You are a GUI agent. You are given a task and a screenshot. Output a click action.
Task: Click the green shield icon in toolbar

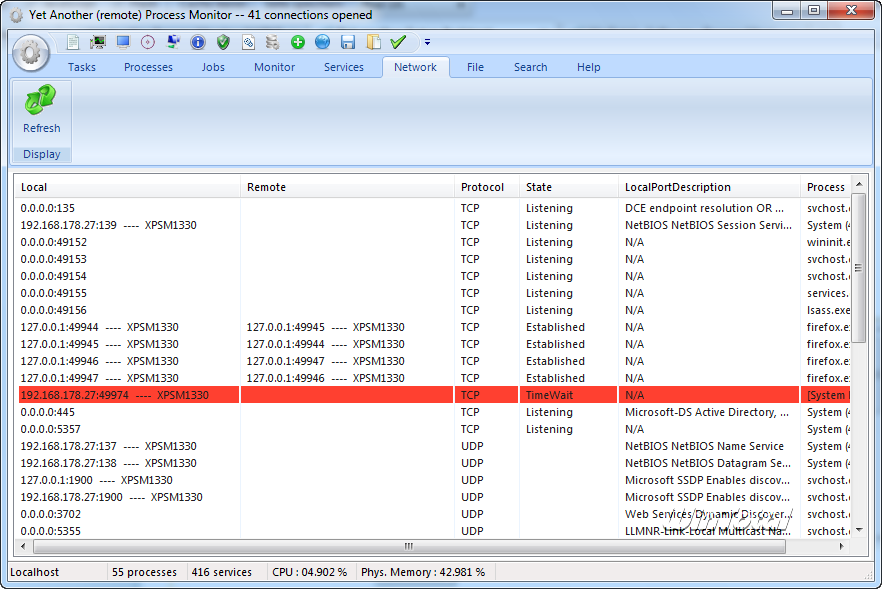click(223, 42)
